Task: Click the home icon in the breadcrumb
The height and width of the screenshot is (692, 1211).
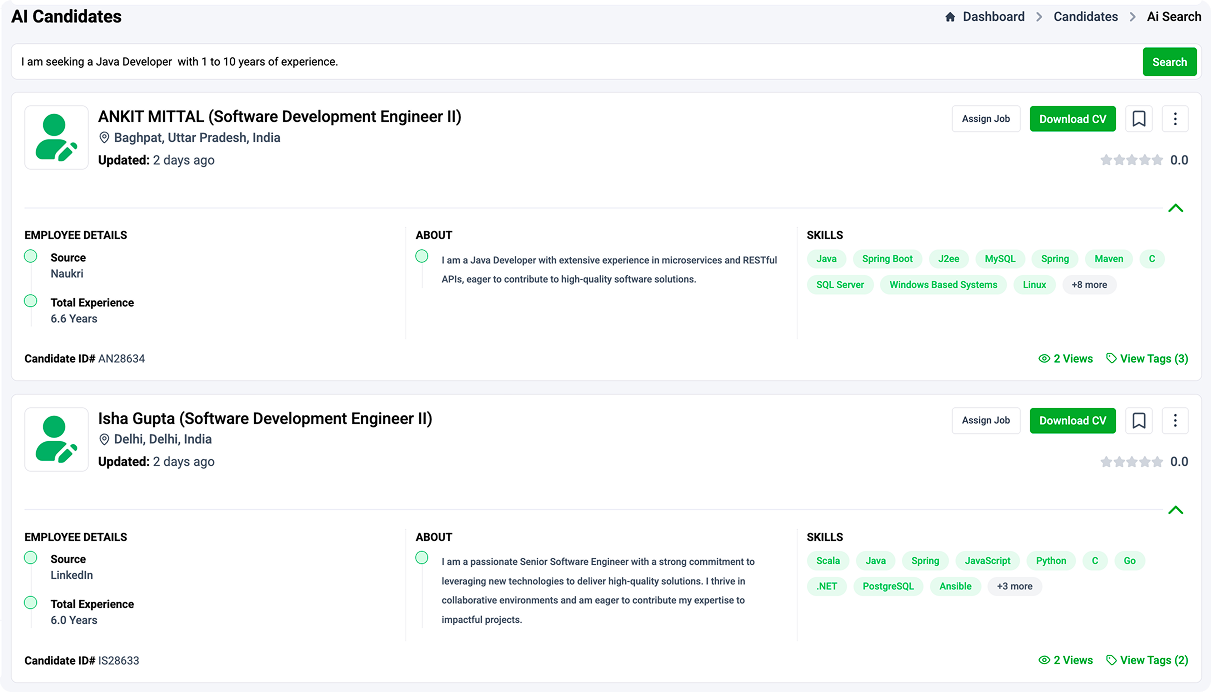Action: click(948, 16)
